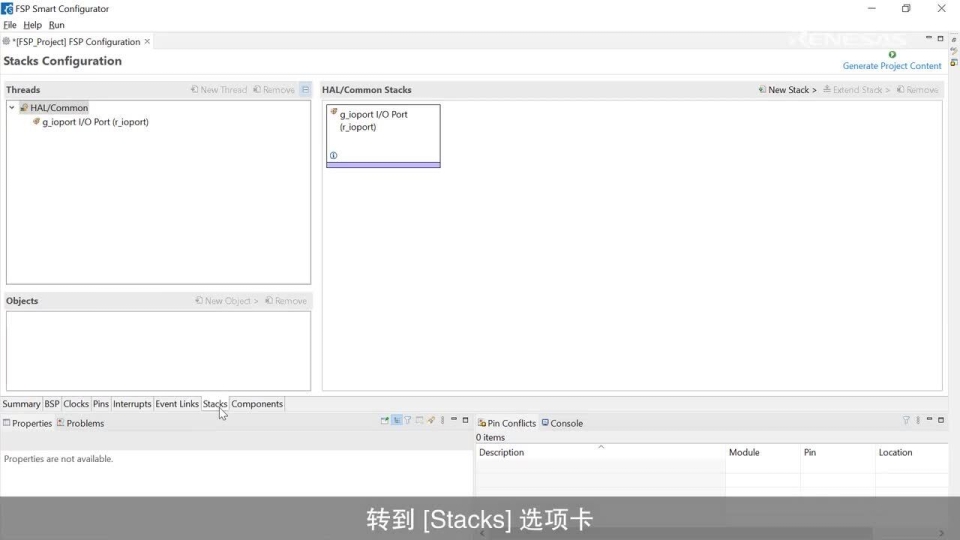Screen dimensions: 960x540
Task: Toggle show categories in Properties toolbar
Action: [396, 421]
